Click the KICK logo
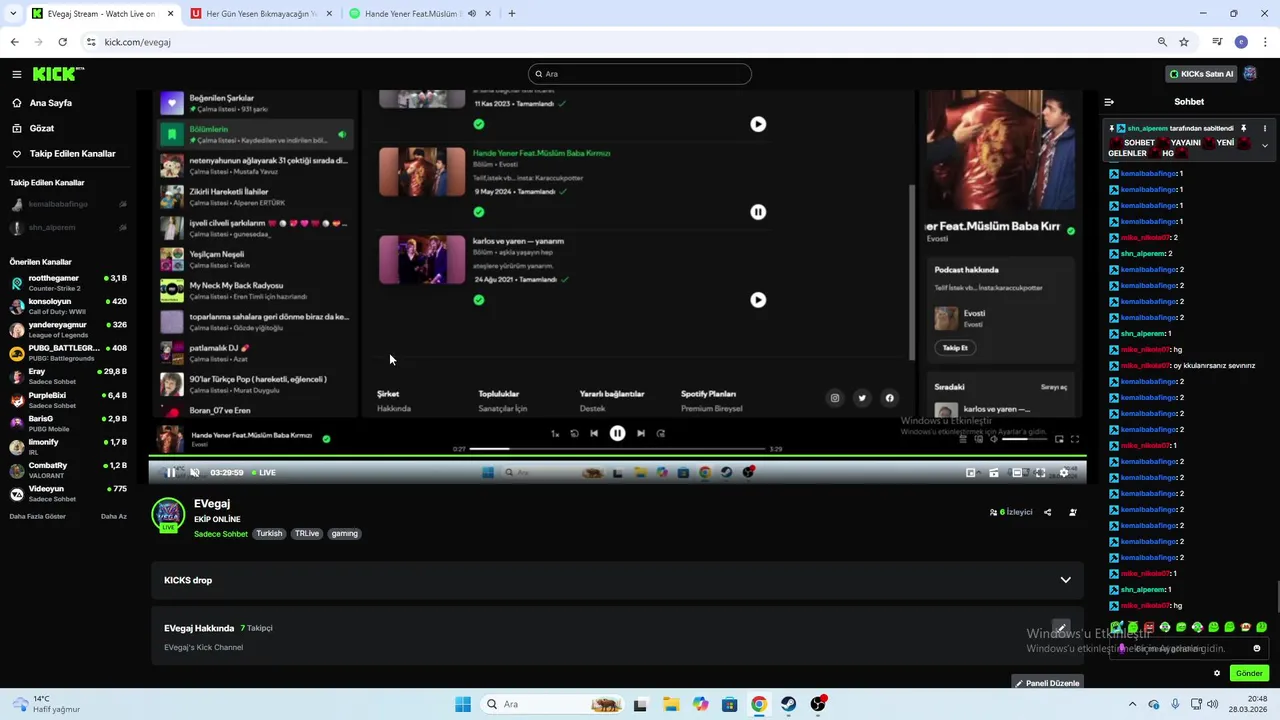The image size is (1280, 720). coord(58,74)
